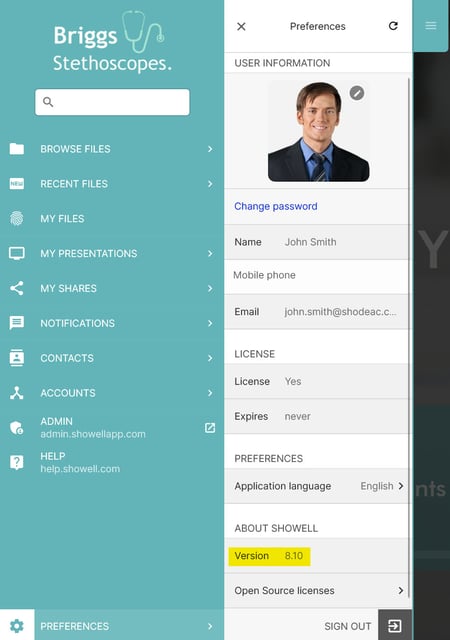450x640 pixels.
Task: Expand My Shares chevron
Action: point(210,289)
